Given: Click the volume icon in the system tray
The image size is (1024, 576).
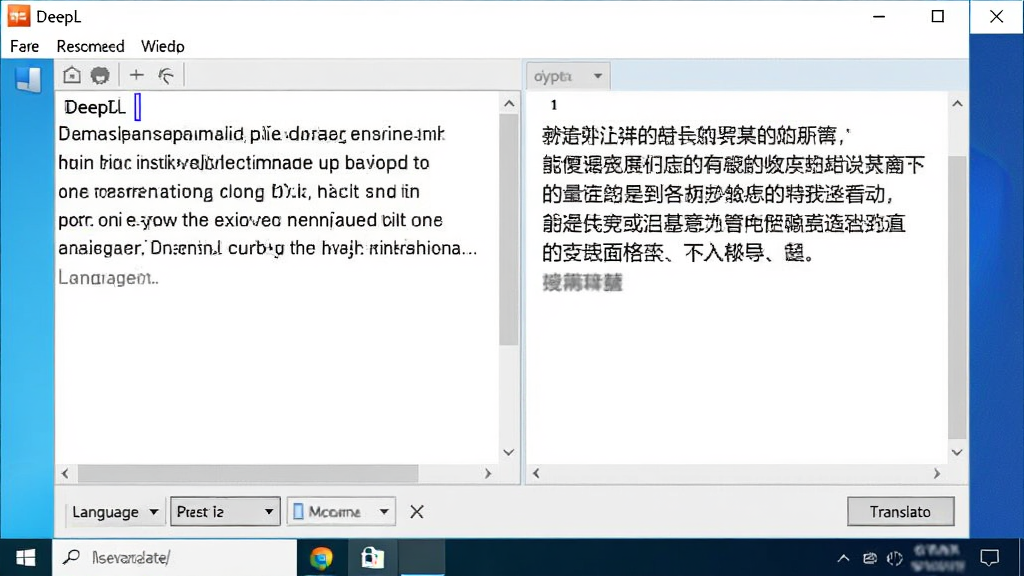Looking at the screenshot, I should tap(895, 558).
